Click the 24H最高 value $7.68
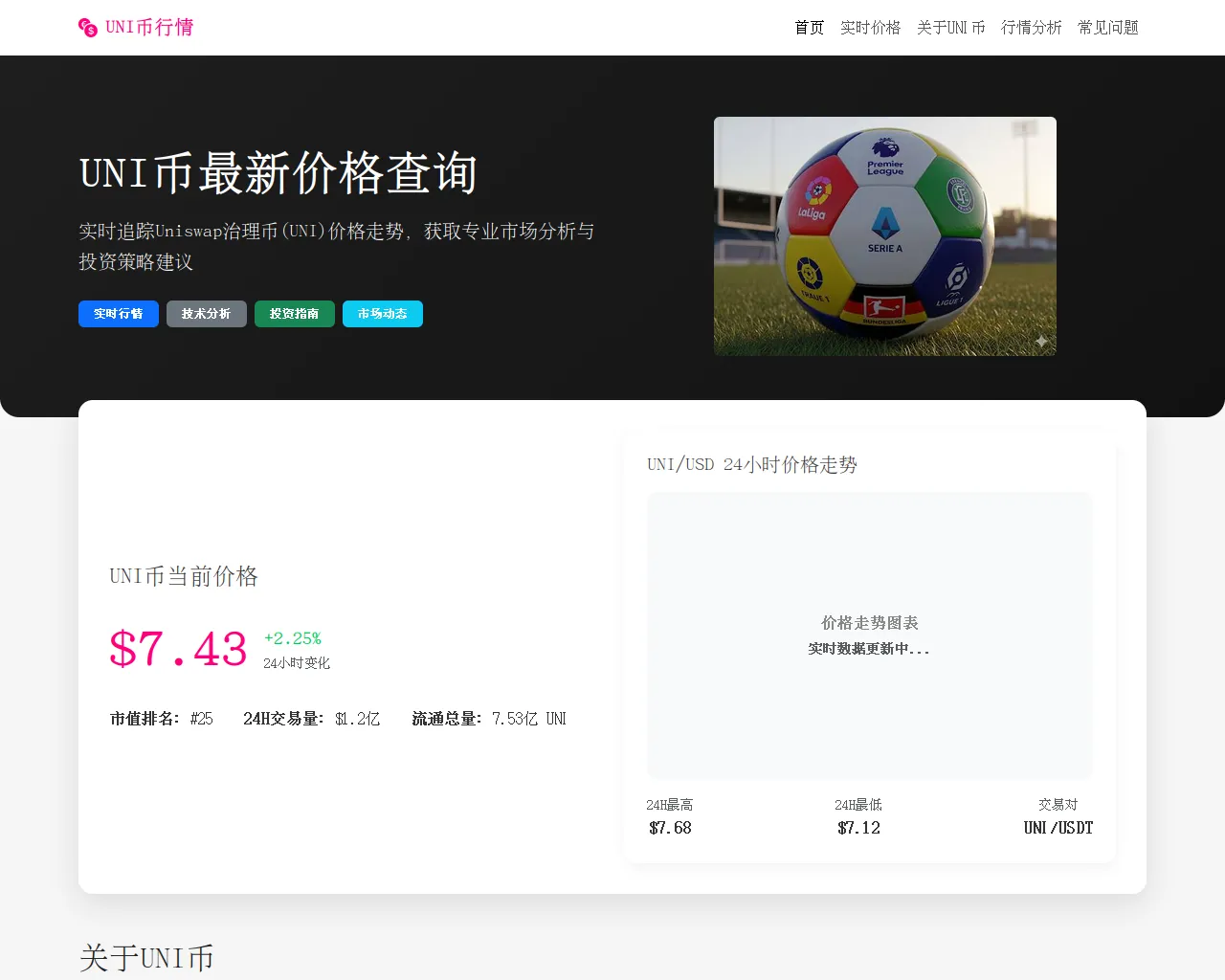The image size is (1225, 980). 670,828
